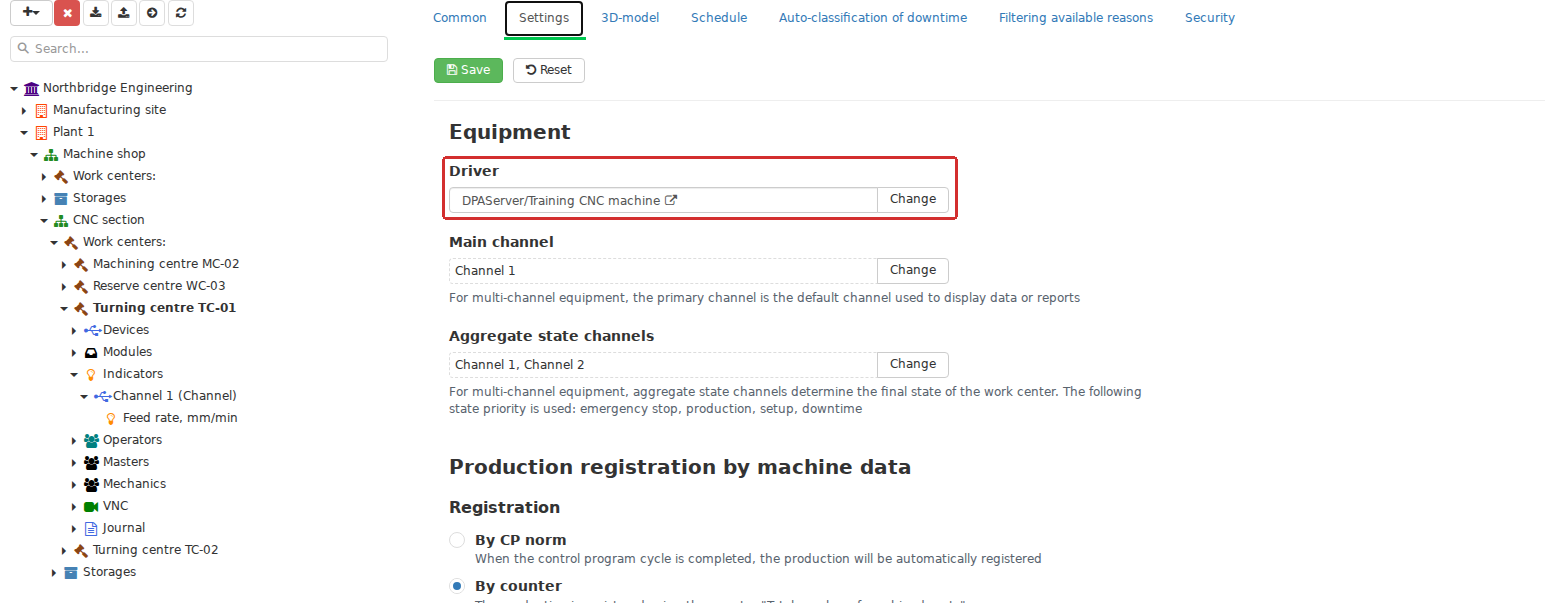Click the Masters group icon
Screen dimensions: 1545x603
click(92, 462)
